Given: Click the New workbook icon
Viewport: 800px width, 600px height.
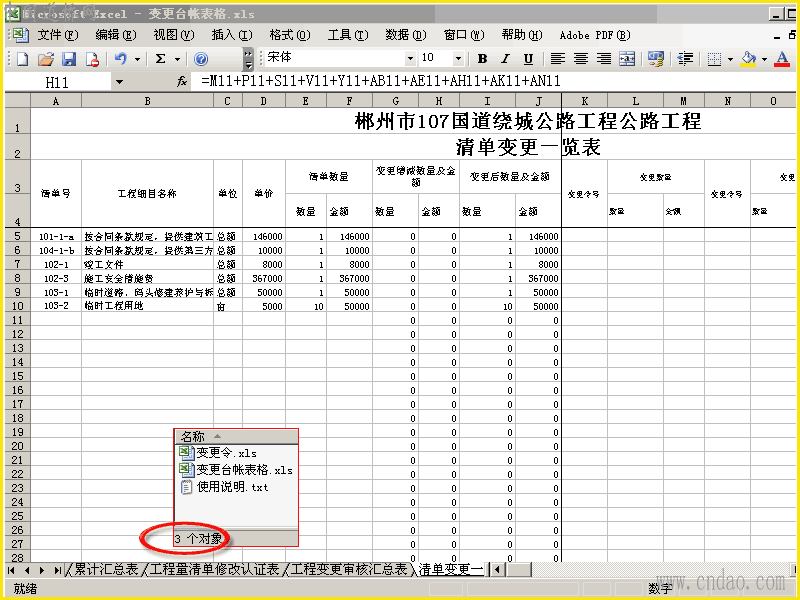Looking at the screenshot, I should coord(22,59).
